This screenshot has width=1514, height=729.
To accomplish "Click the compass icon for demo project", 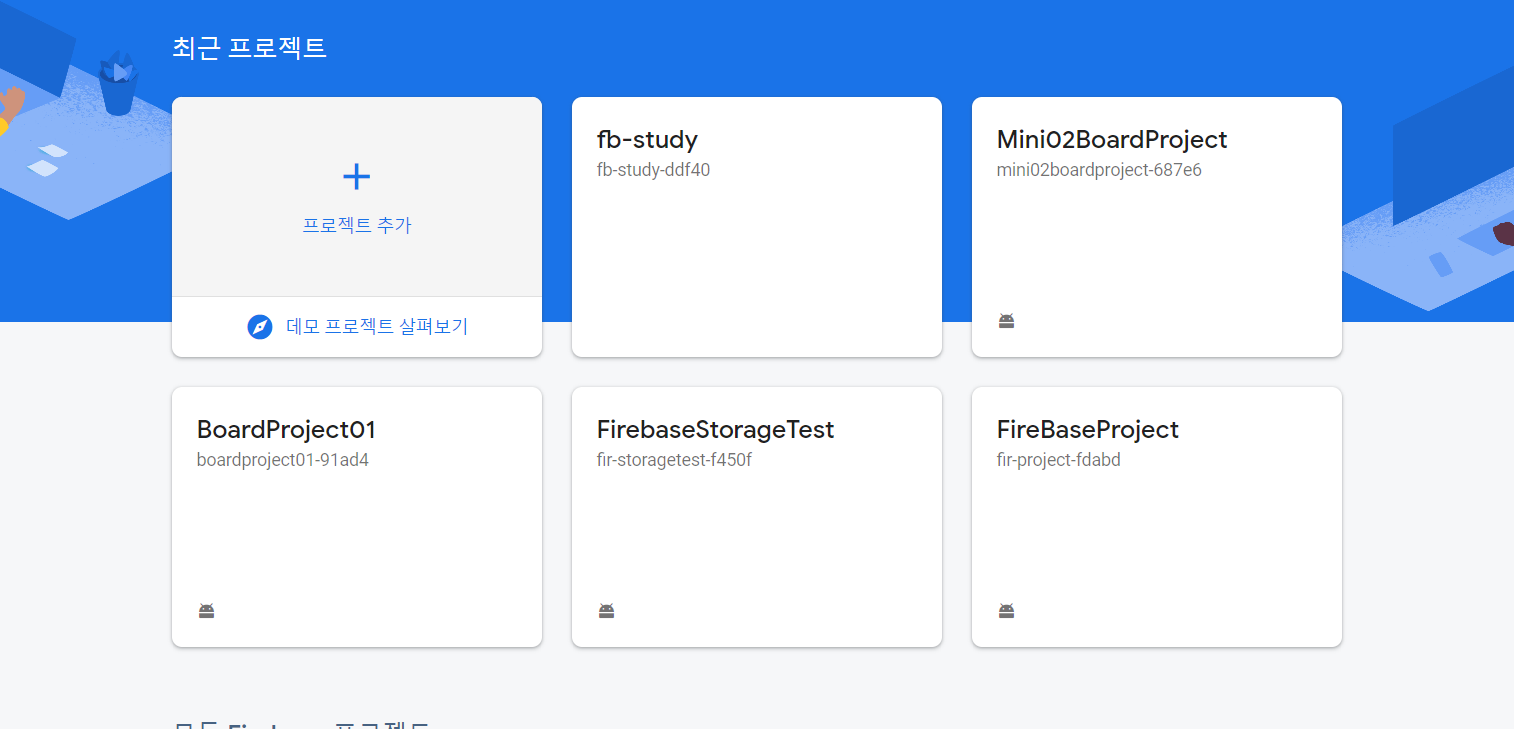I will point(260,327).
